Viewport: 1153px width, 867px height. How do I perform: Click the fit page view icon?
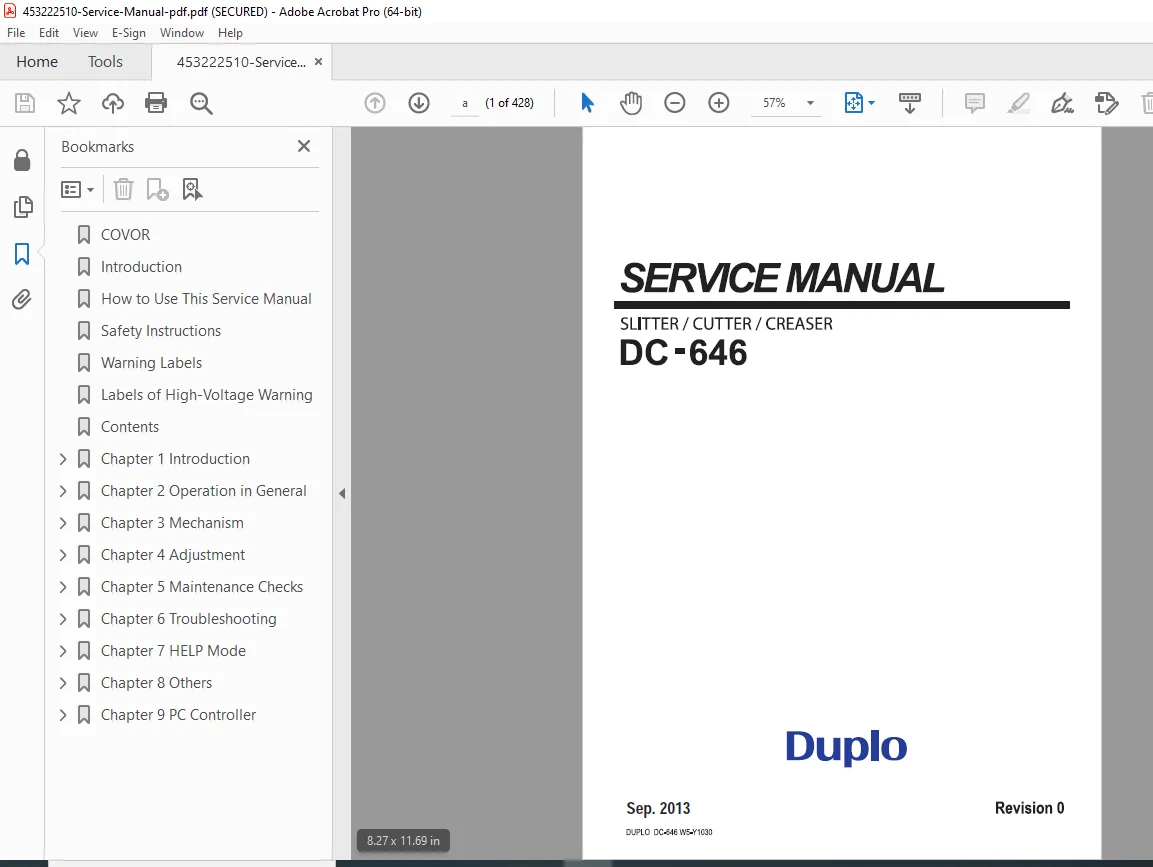point(854,103)
